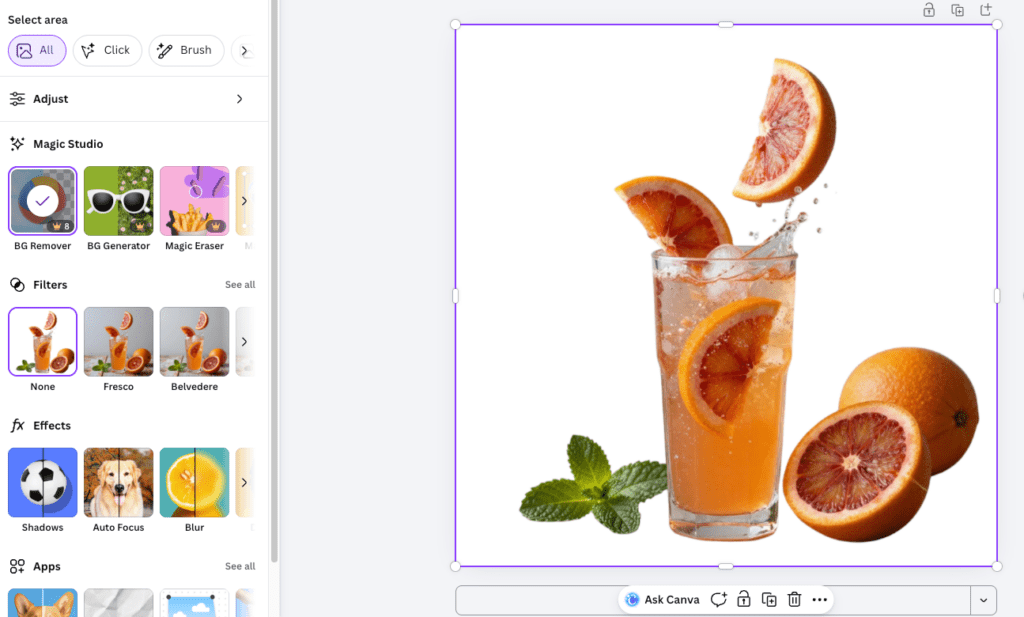Delete the image with the trash icon

click(794, 600)
